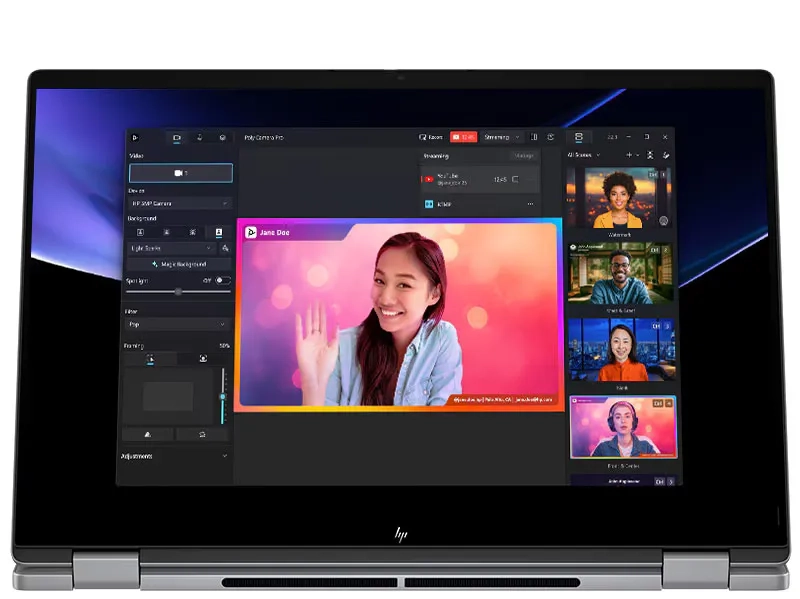Open the background color fill icon
The image size is (800, 599).
coord(225,248)
